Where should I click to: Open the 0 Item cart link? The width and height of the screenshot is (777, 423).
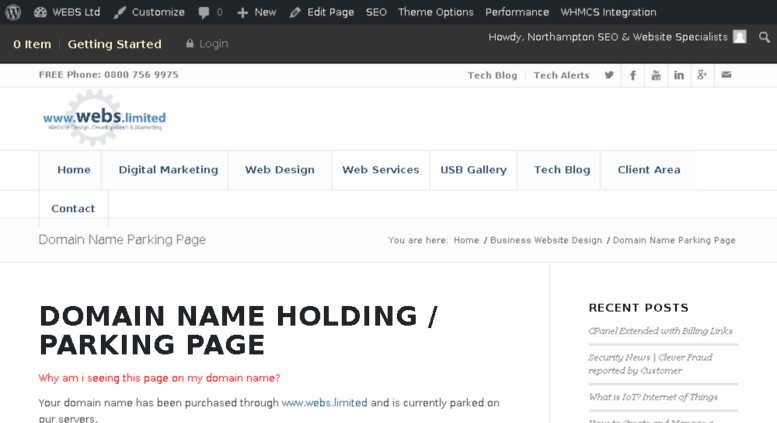tap(32, 44)
